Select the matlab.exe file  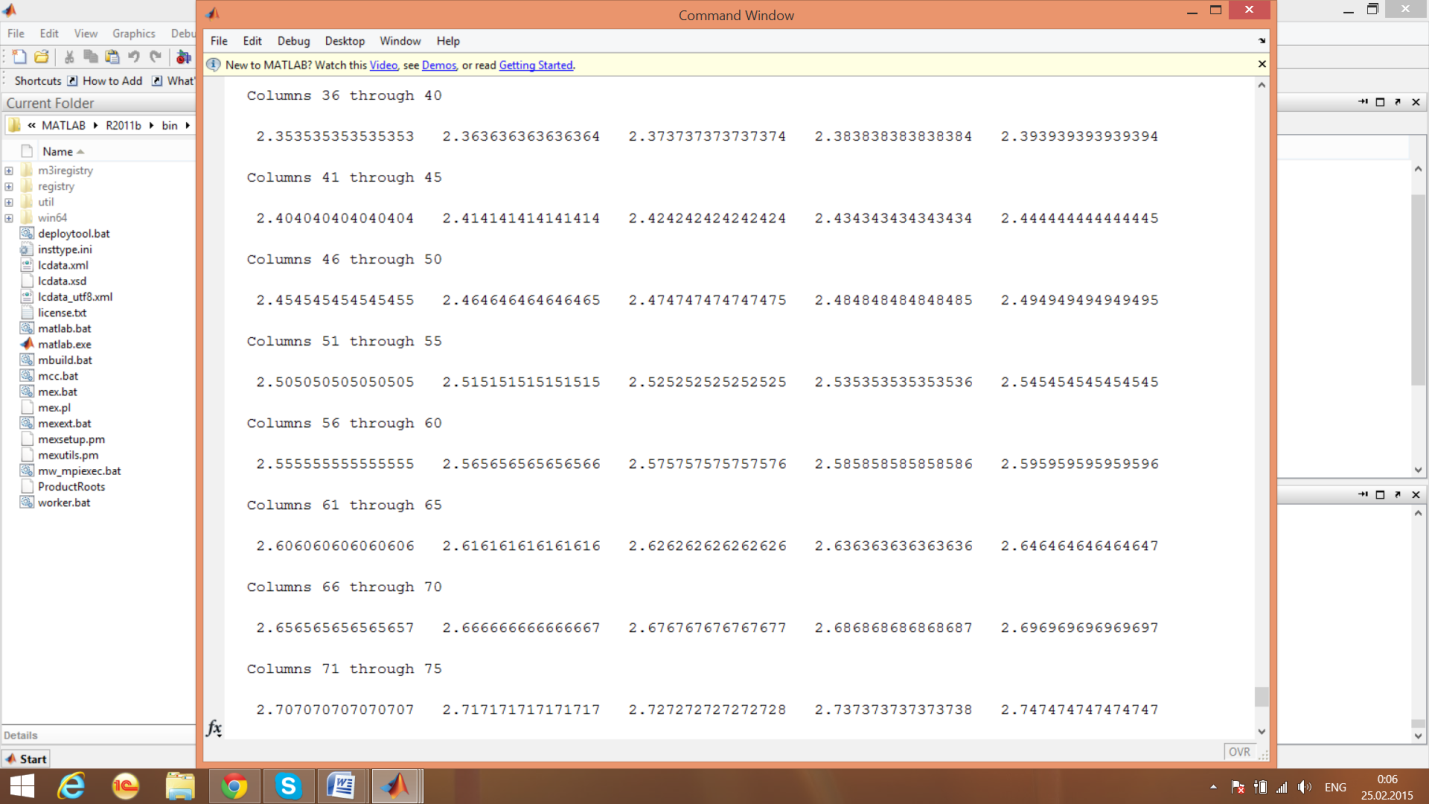coord(64,344)
